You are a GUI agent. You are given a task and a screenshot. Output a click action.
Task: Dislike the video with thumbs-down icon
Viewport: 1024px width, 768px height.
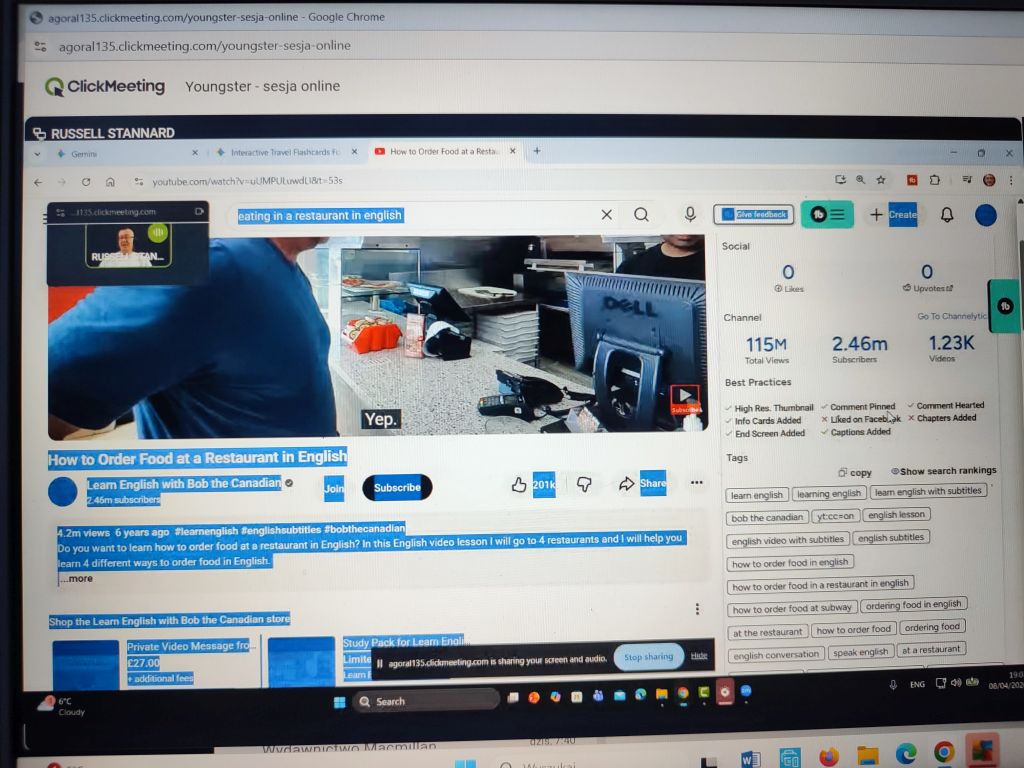585,485
